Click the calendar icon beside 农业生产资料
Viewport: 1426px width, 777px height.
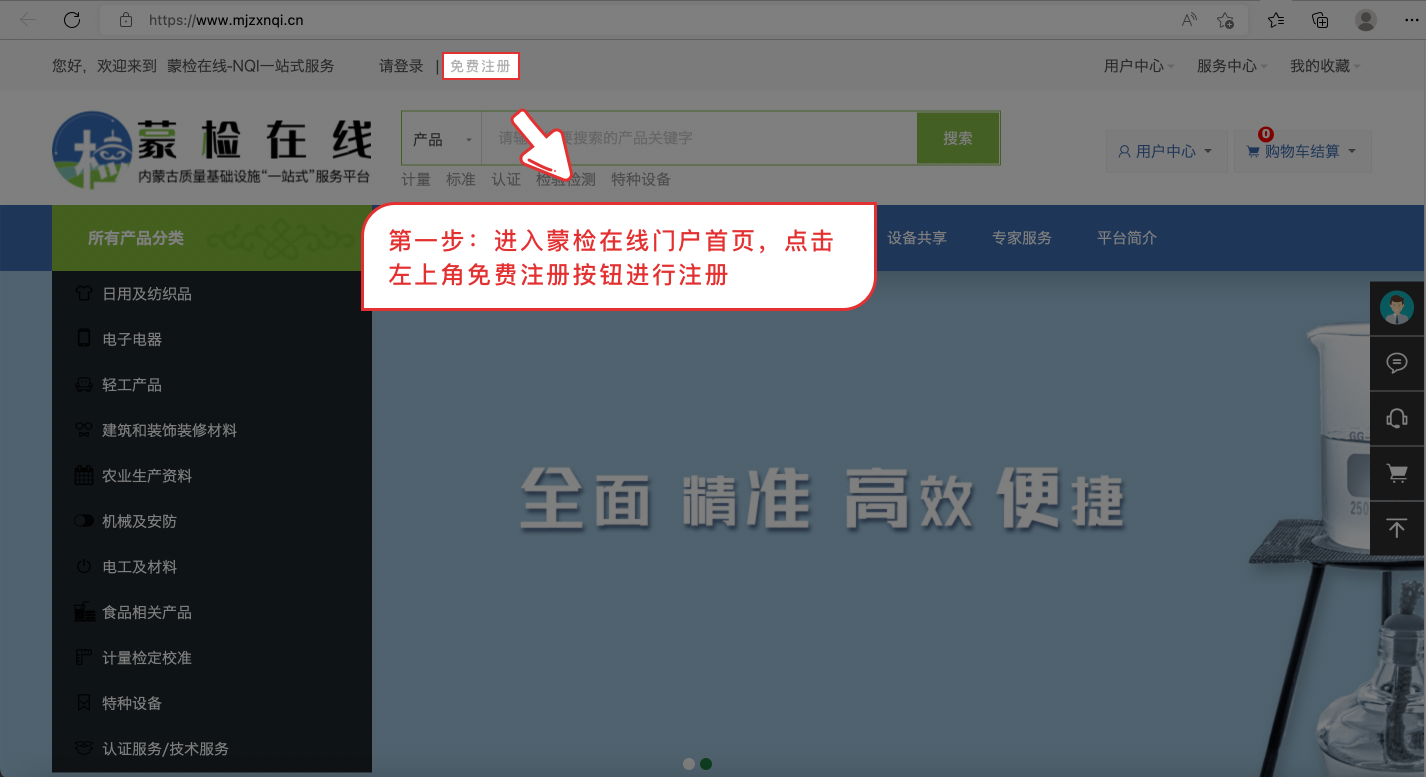pos(84,475)
